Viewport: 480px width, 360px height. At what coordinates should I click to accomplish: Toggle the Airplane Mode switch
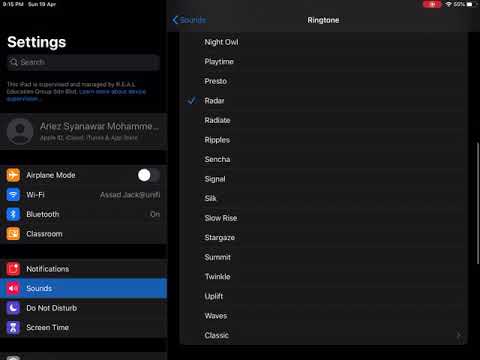click(149, 175)
